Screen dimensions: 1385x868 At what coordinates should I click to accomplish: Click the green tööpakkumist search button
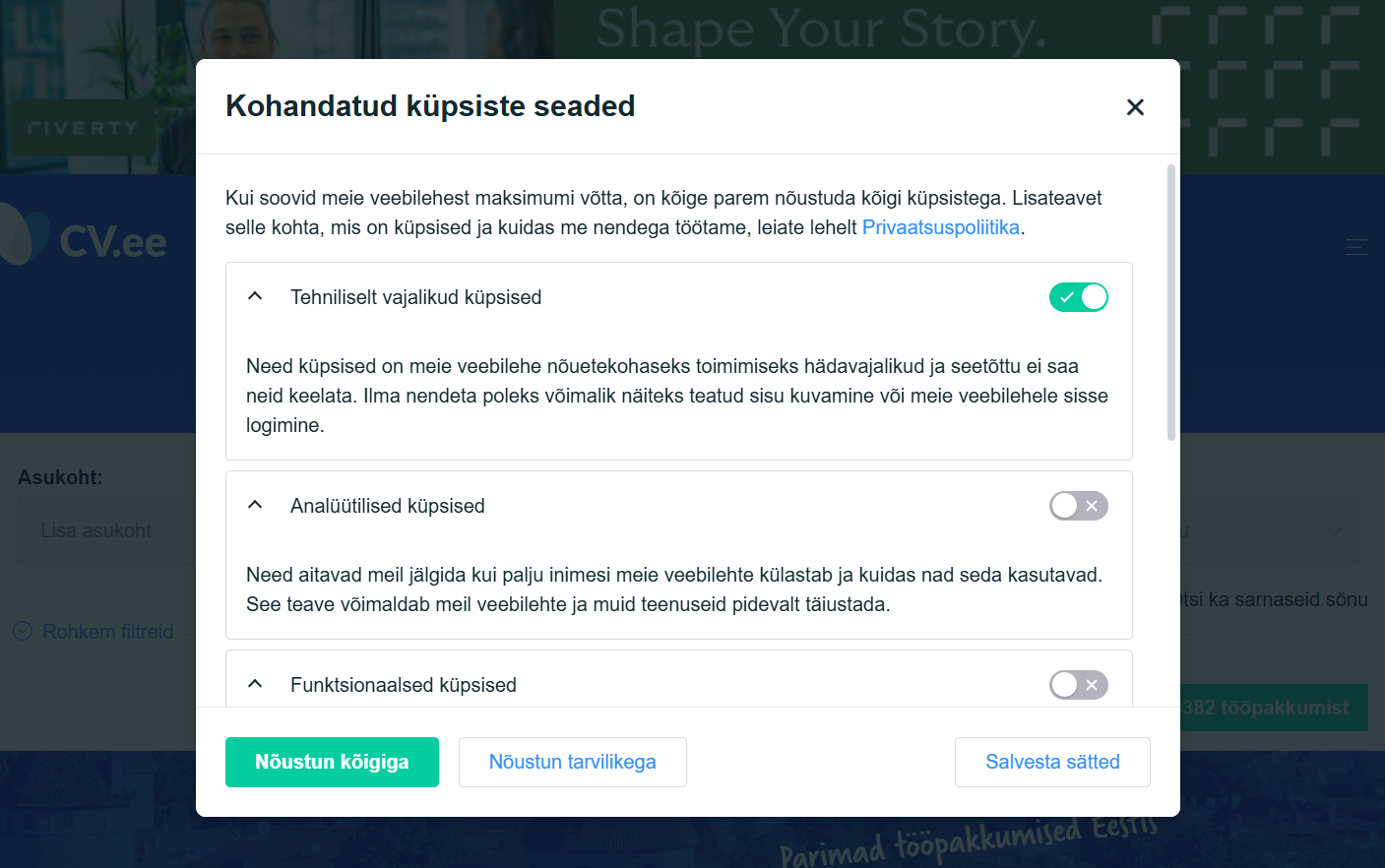tap(1275, 708)
